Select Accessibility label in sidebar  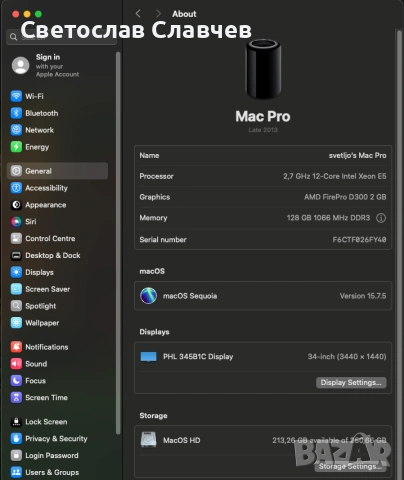(x=46, y=188)
